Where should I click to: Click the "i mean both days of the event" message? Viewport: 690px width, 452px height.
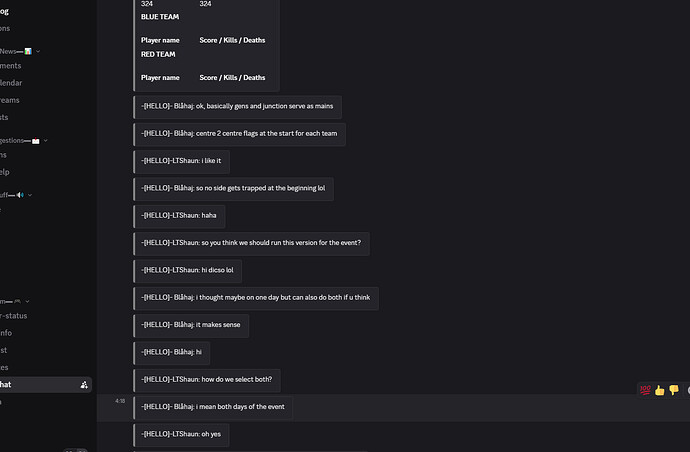pos(214,406)
